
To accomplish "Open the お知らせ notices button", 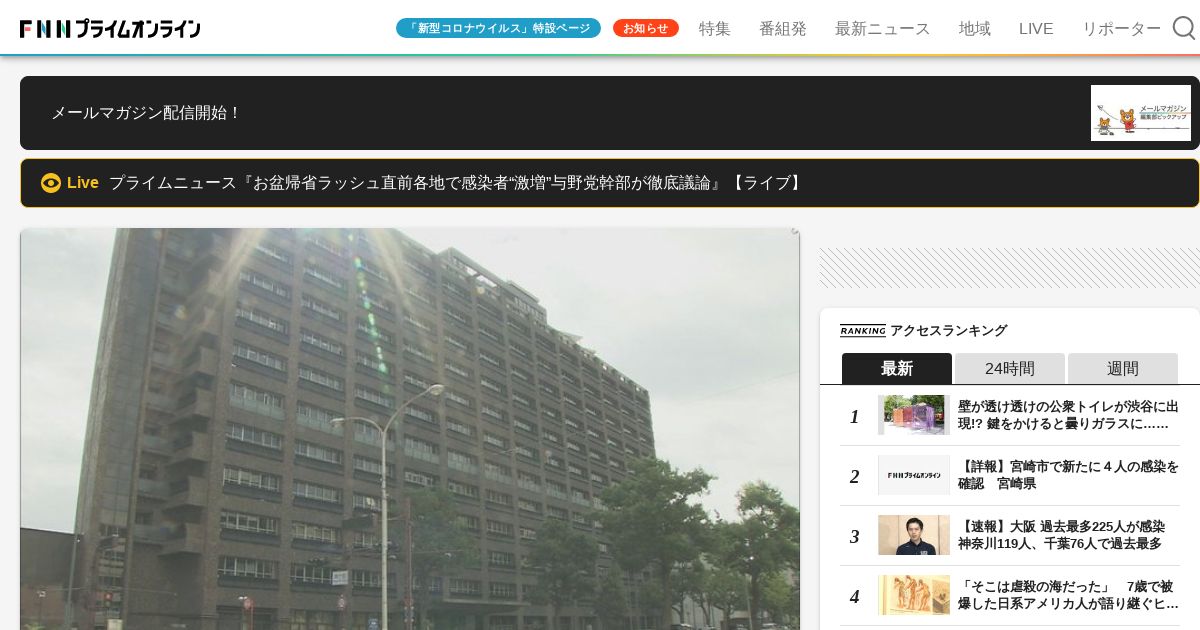I will [646, 28].
